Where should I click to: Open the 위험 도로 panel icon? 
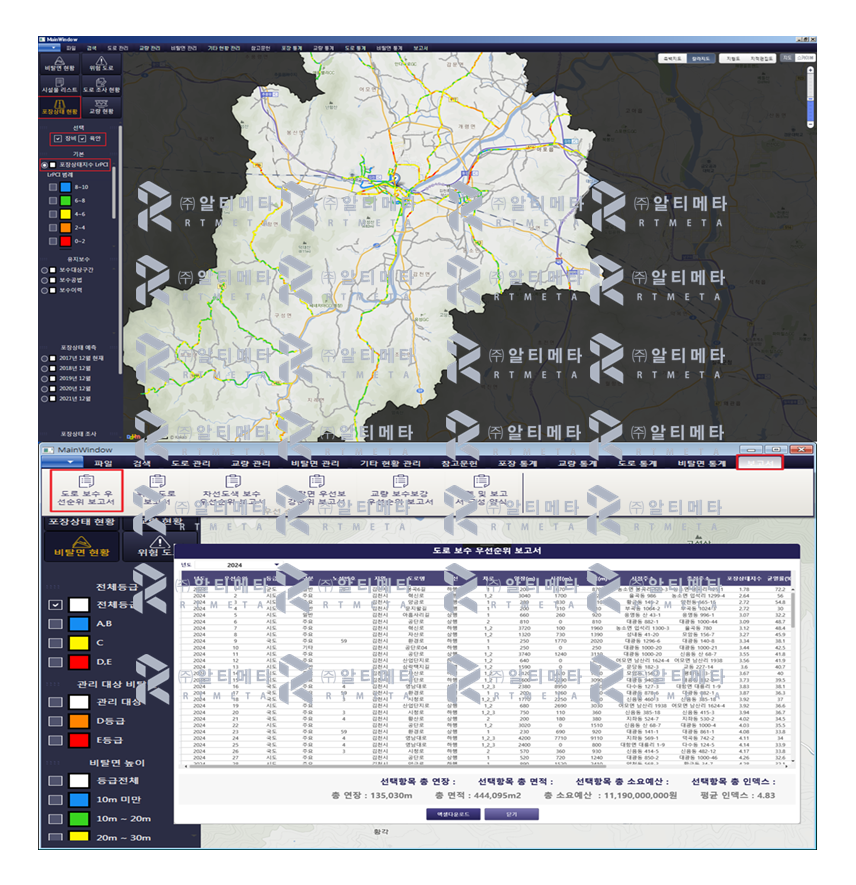coord(101,64)
